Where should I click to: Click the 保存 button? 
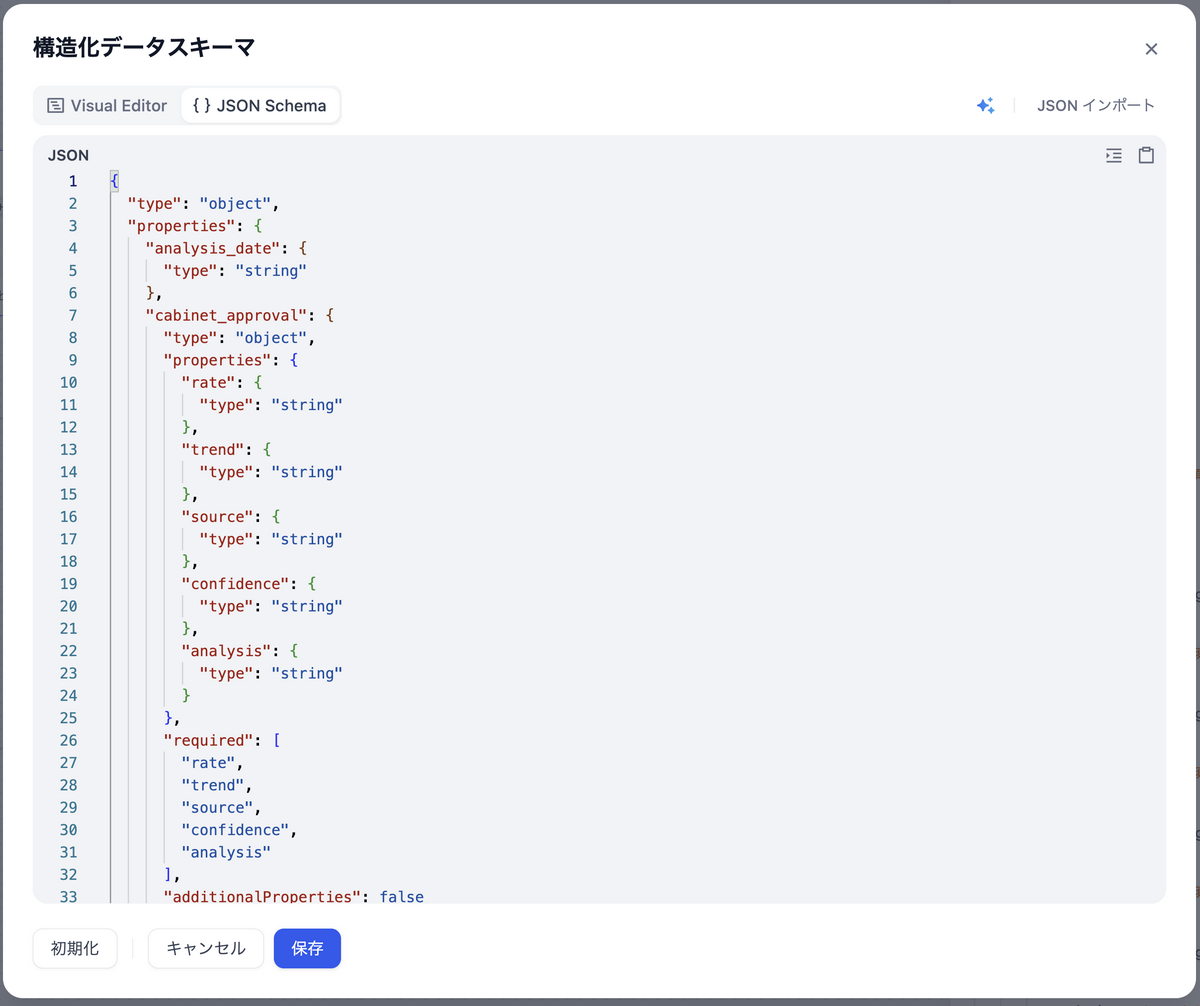coord(307,948)
